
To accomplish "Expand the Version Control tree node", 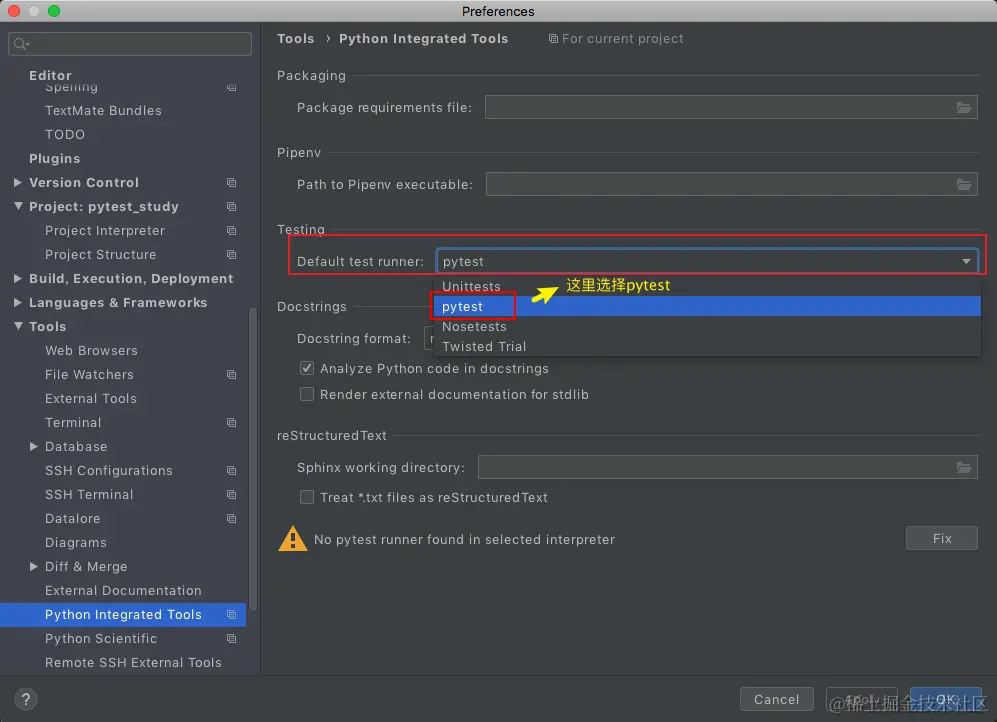I will [x=18, y=182].
